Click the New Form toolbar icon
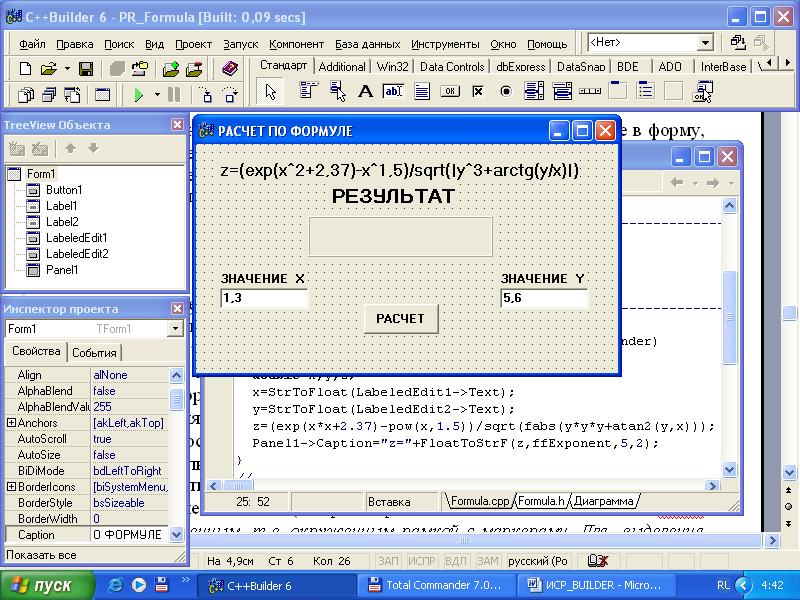The height and width of the screenshot is (600, 800). coord(103,95)
